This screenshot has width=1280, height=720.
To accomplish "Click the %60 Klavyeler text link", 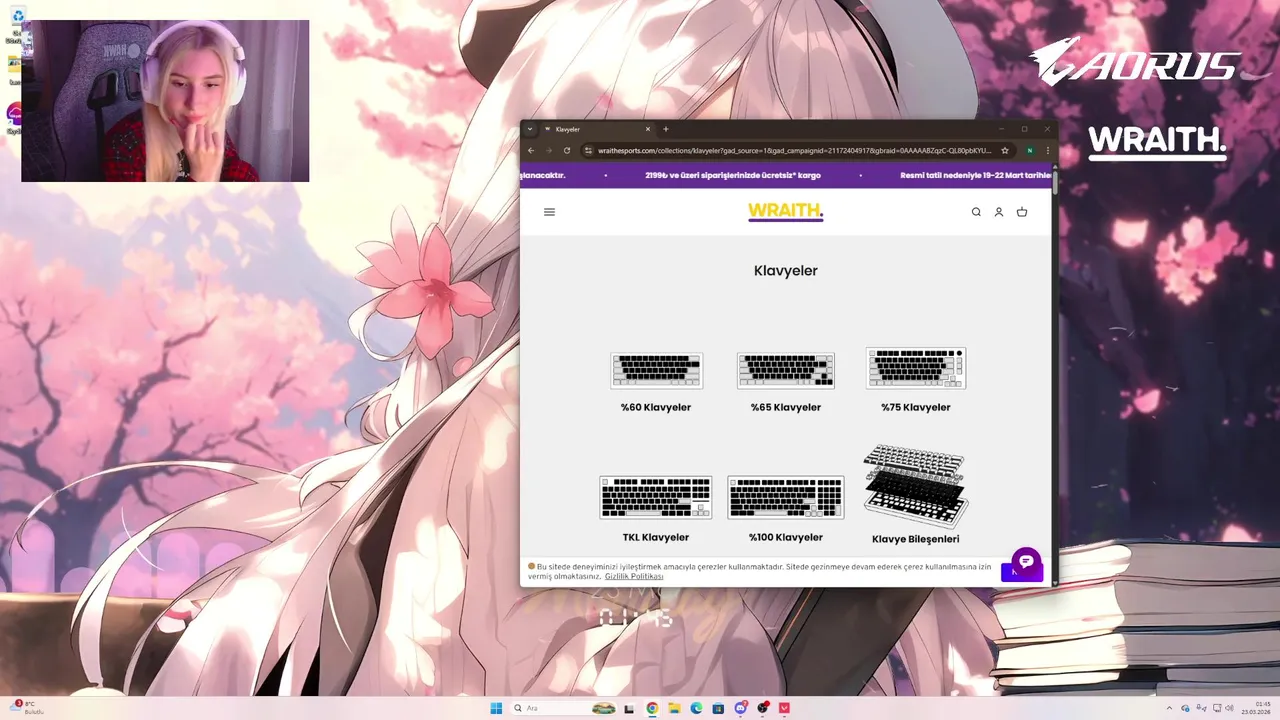I will (x=656, y=408).
